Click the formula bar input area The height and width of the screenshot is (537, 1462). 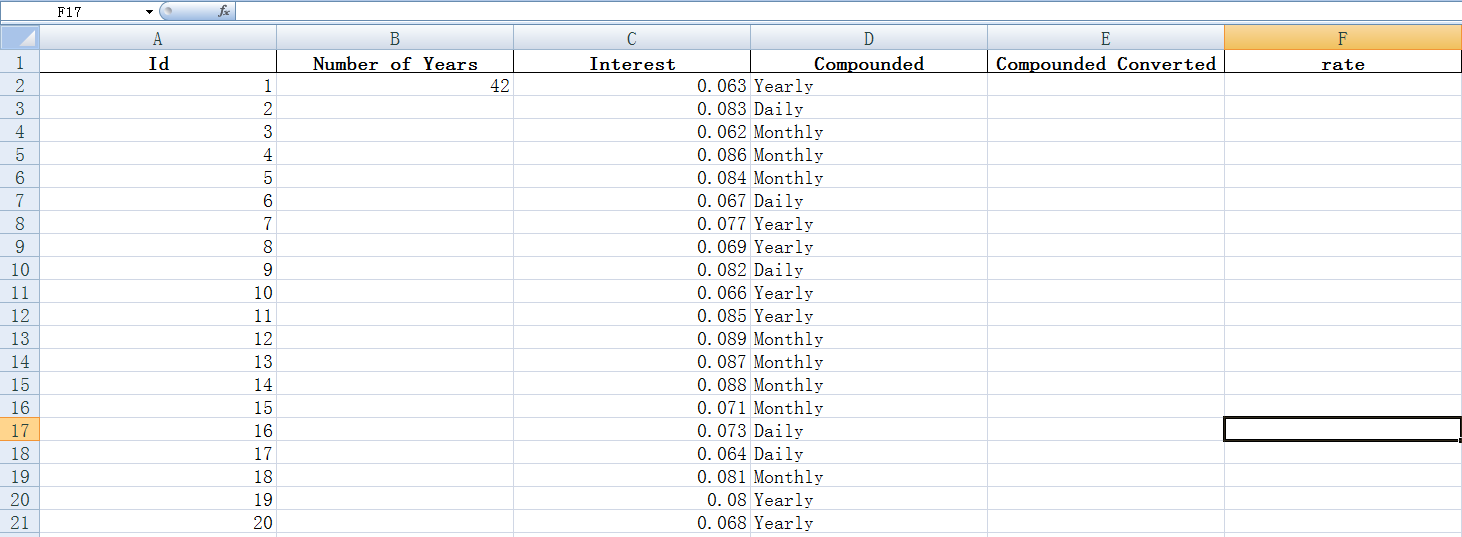pyautogui.click(x=849, y=11)
